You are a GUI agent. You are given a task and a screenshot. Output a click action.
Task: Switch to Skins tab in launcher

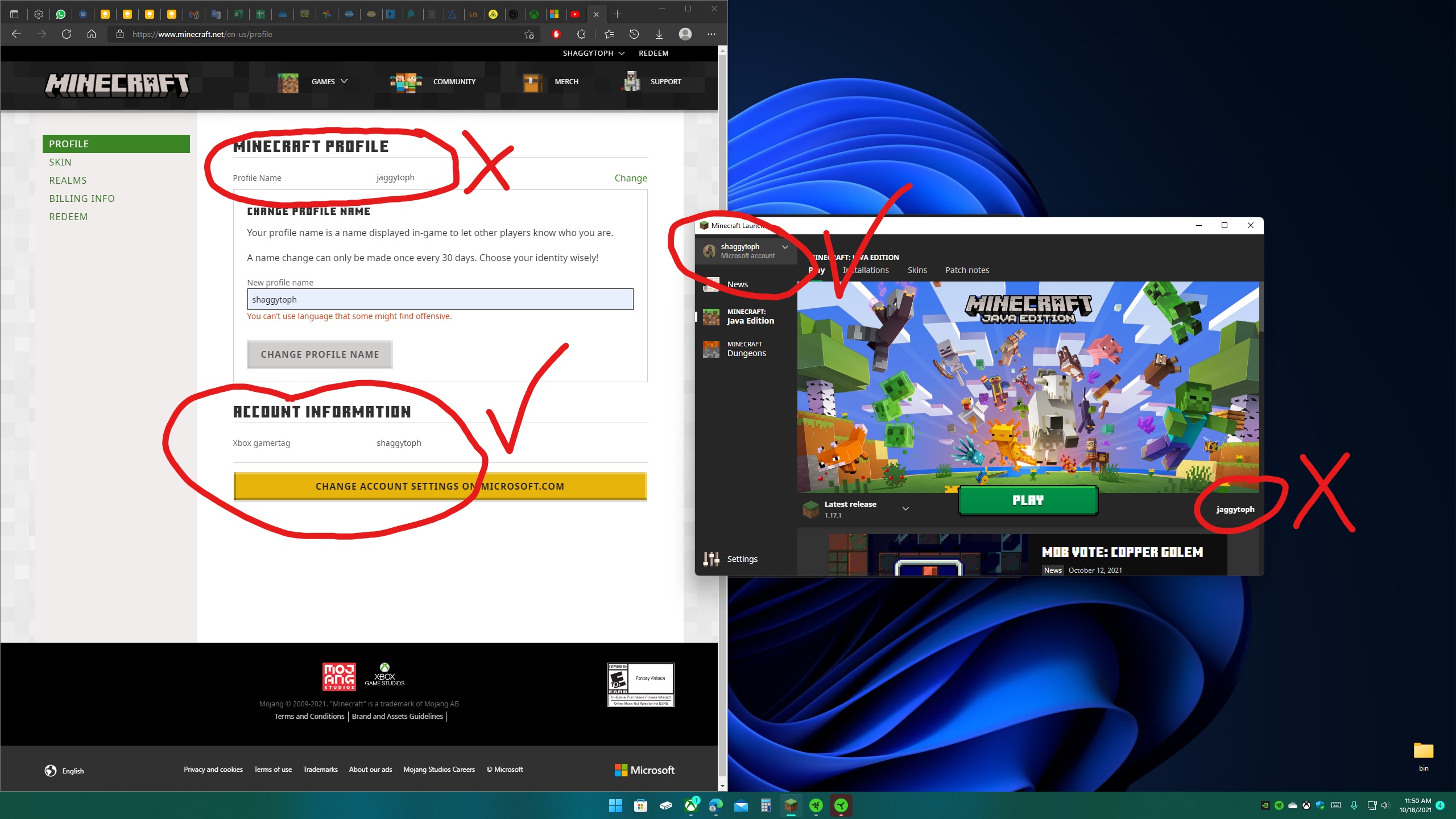(917, 270)
